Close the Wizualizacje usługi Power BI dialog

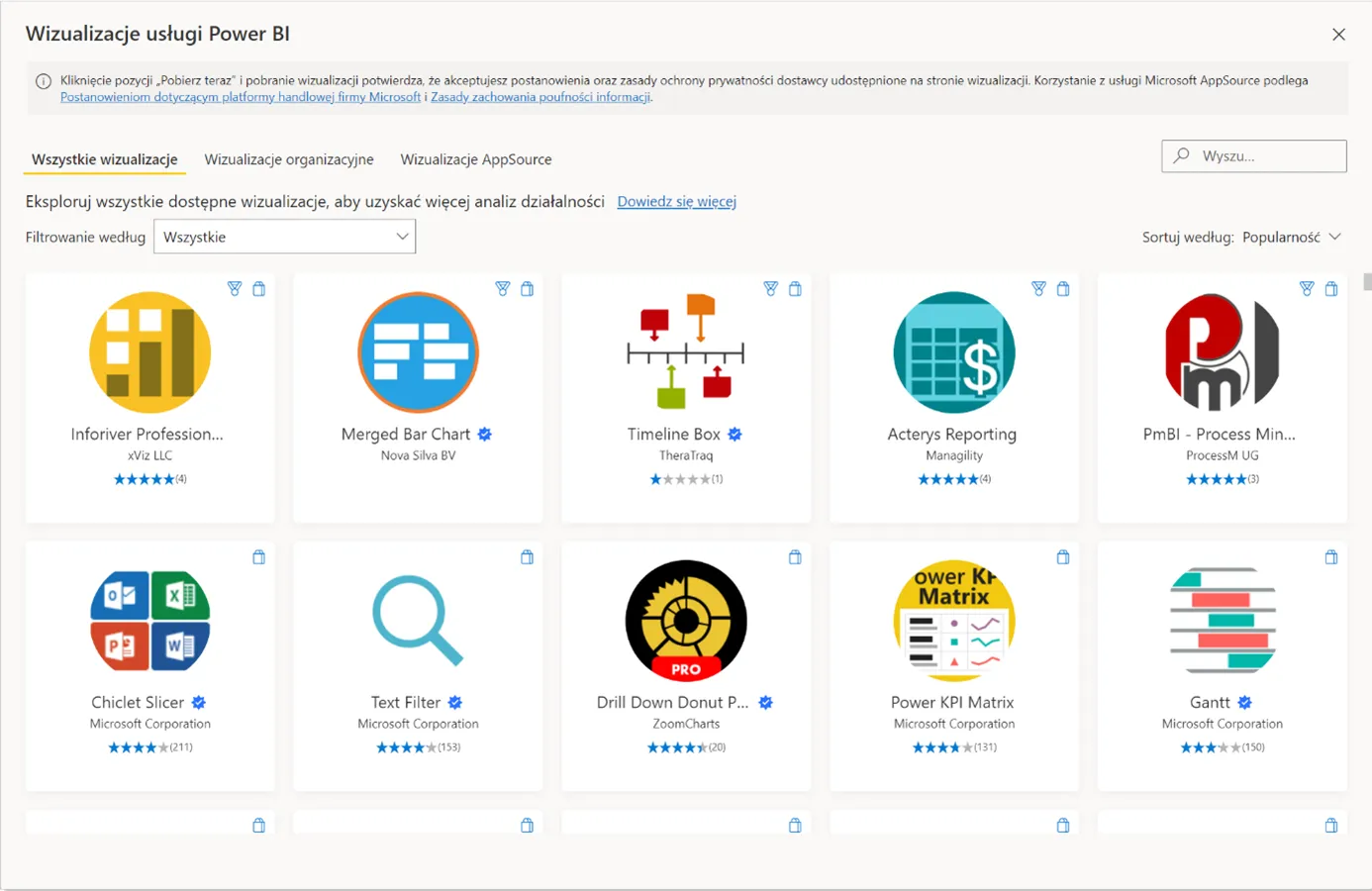pyautogui.click(x=1339, y=35)
